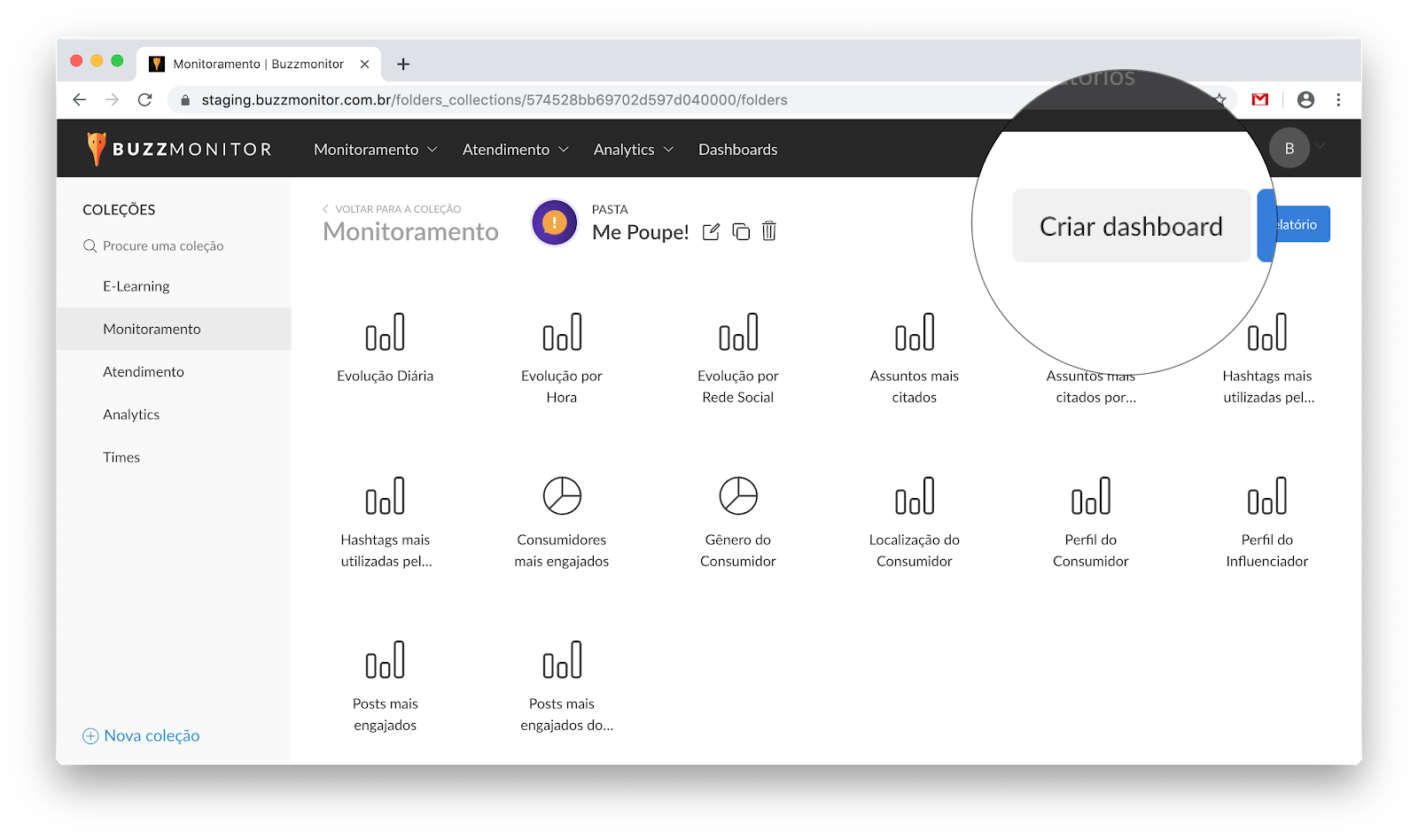This screenshot has width=1418, height=840.
Task: Click the Gmail extension icon
Action: tap(1259, 100)
